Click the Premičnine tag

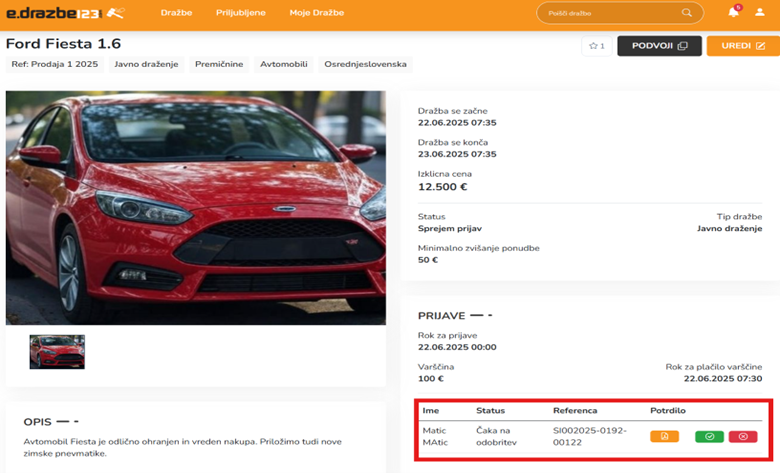(x=219, y=64)
